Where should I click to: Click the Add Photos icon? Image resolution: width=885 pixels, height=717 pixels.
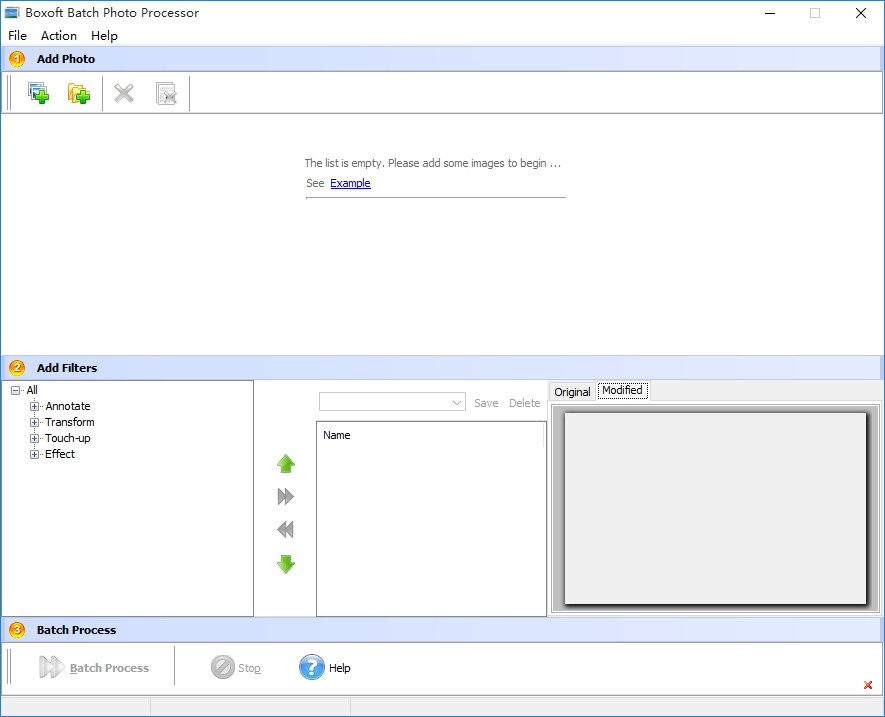(38, 93)
